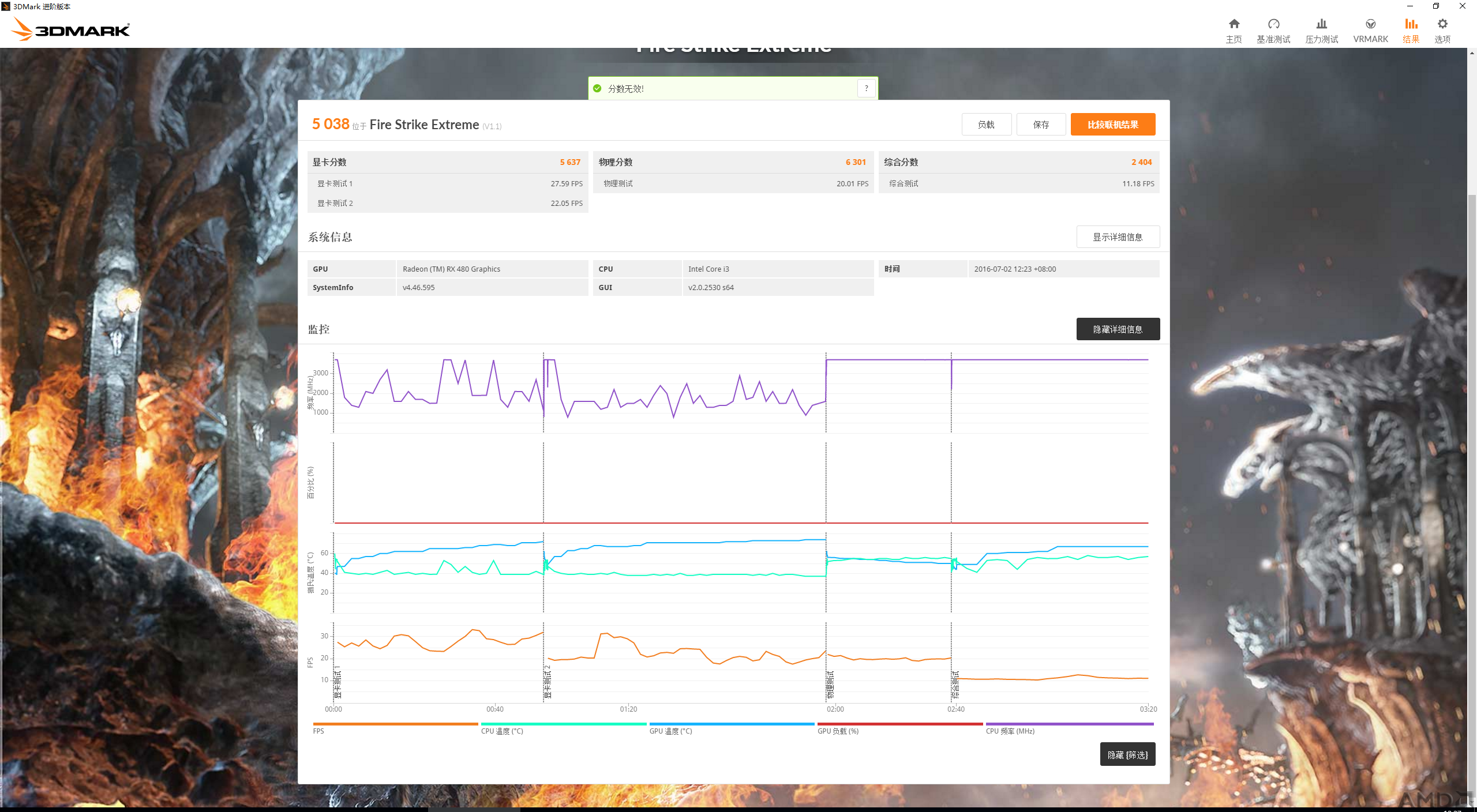This screenshot has width=1477, height=812.
Task: Click the 分数无效! validity message
Action: pyautogui.click(x=625, y=89)
